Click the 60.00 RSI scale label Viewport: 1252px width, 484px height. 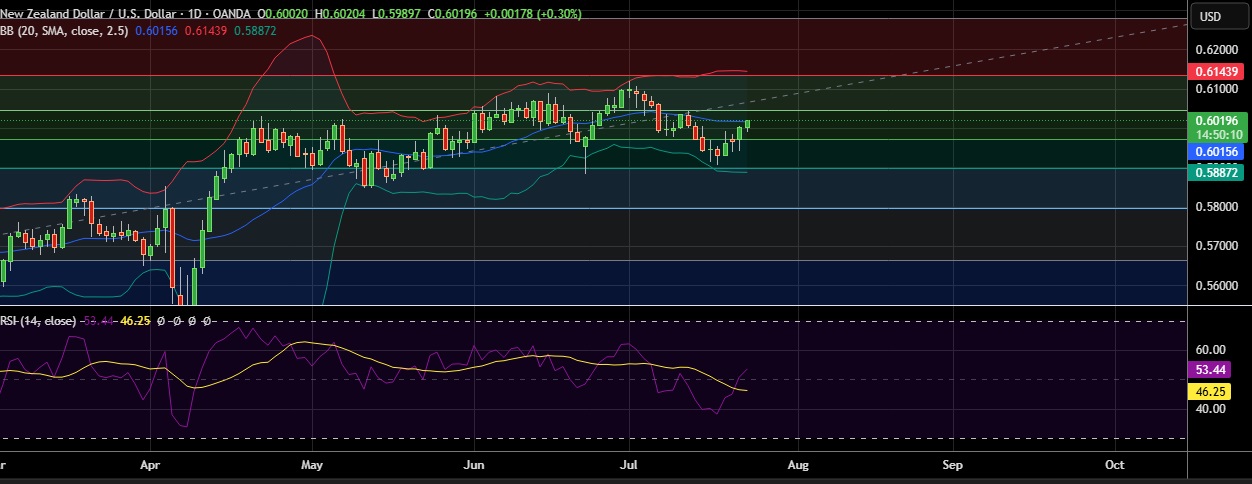[x=1211, y=350]
